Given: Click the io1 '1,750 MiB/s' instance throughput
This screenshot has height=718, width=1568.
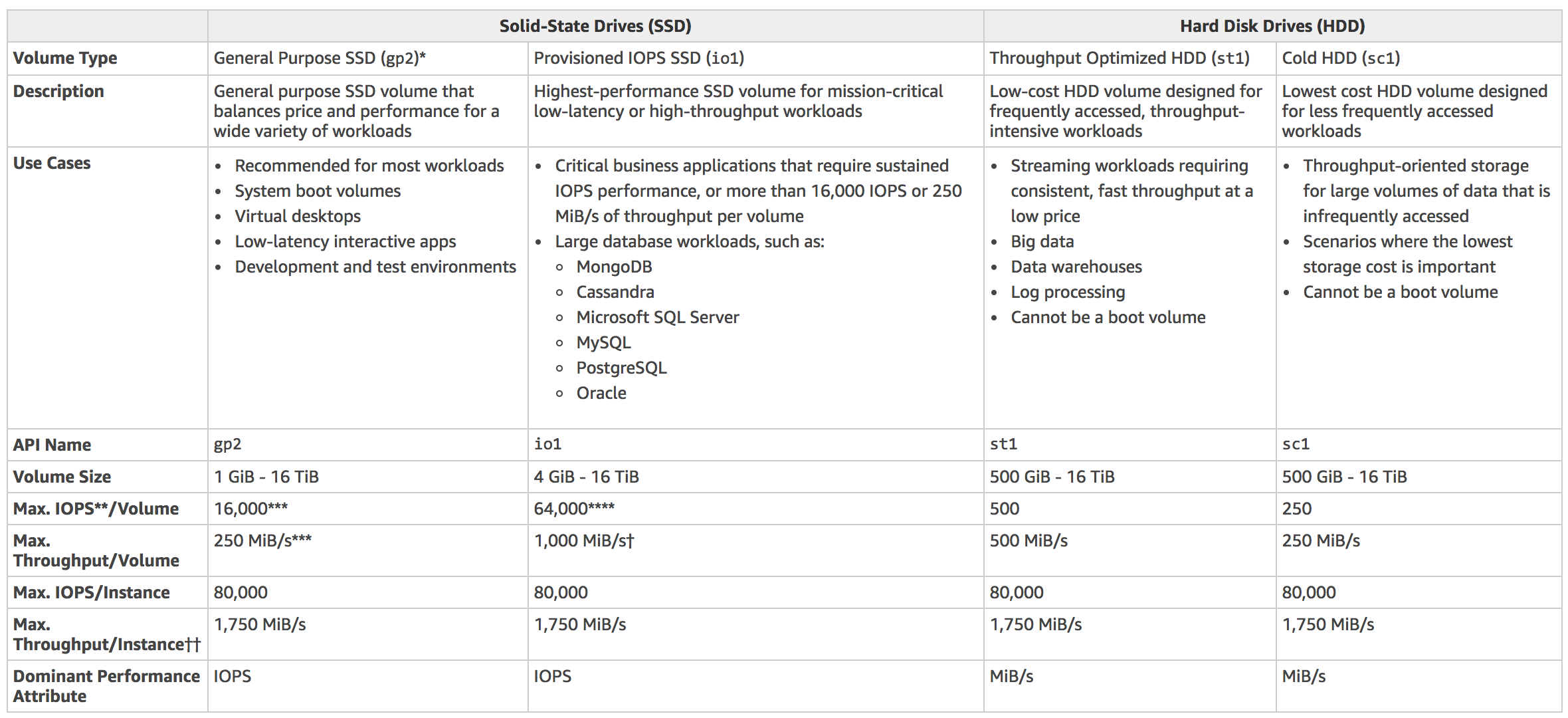Looking at the screenshot, I should pyautogui.click(x=580, y=624).
